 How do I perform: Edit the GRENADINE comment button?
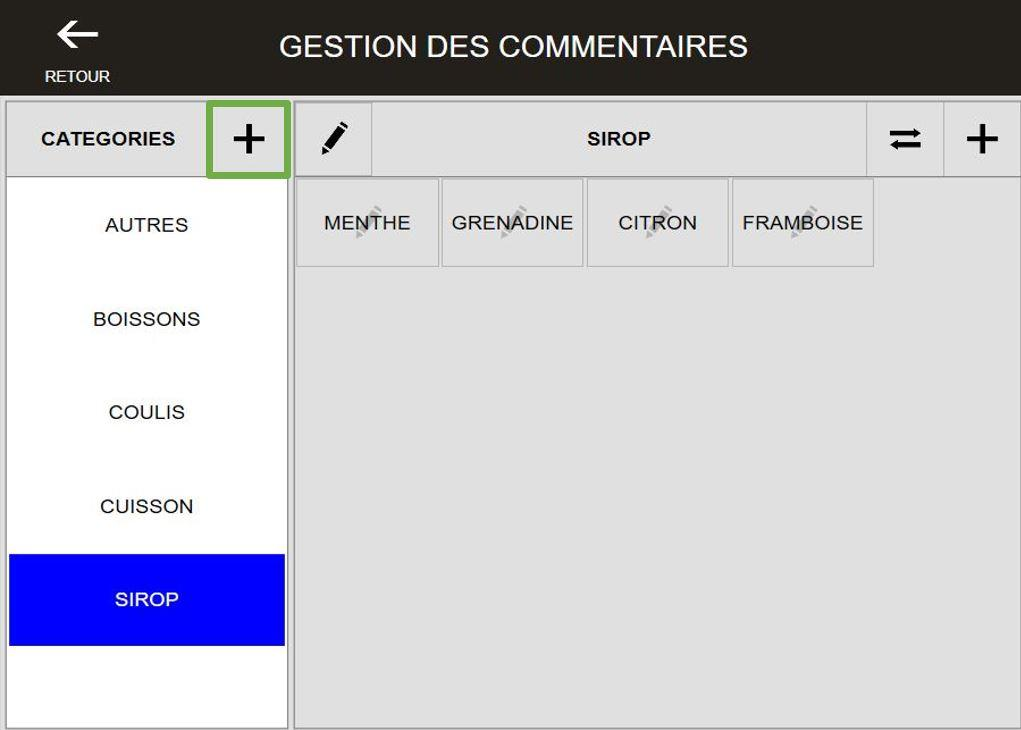[x=512, y=223]
